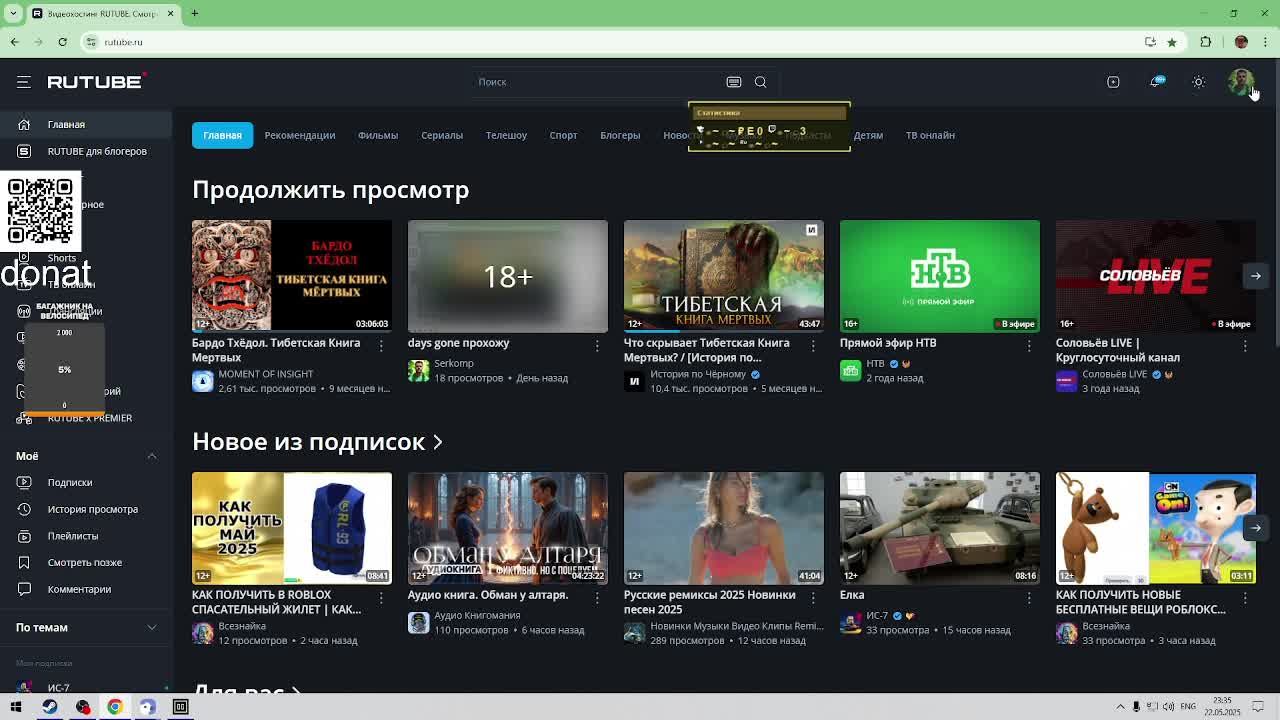Open options menu for Соловьёв LIVE video
The height and width of the screenshot is (720, 1280).
click(1245, 345)
